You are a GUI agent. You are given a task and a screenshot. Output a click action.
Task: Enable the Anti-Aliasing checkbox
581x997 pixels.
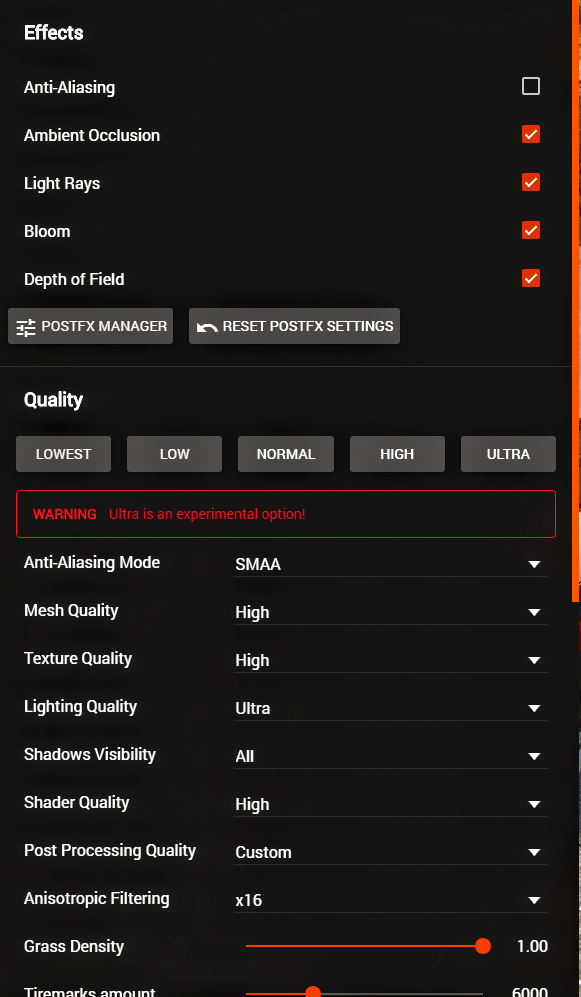[x=531, y=86]
